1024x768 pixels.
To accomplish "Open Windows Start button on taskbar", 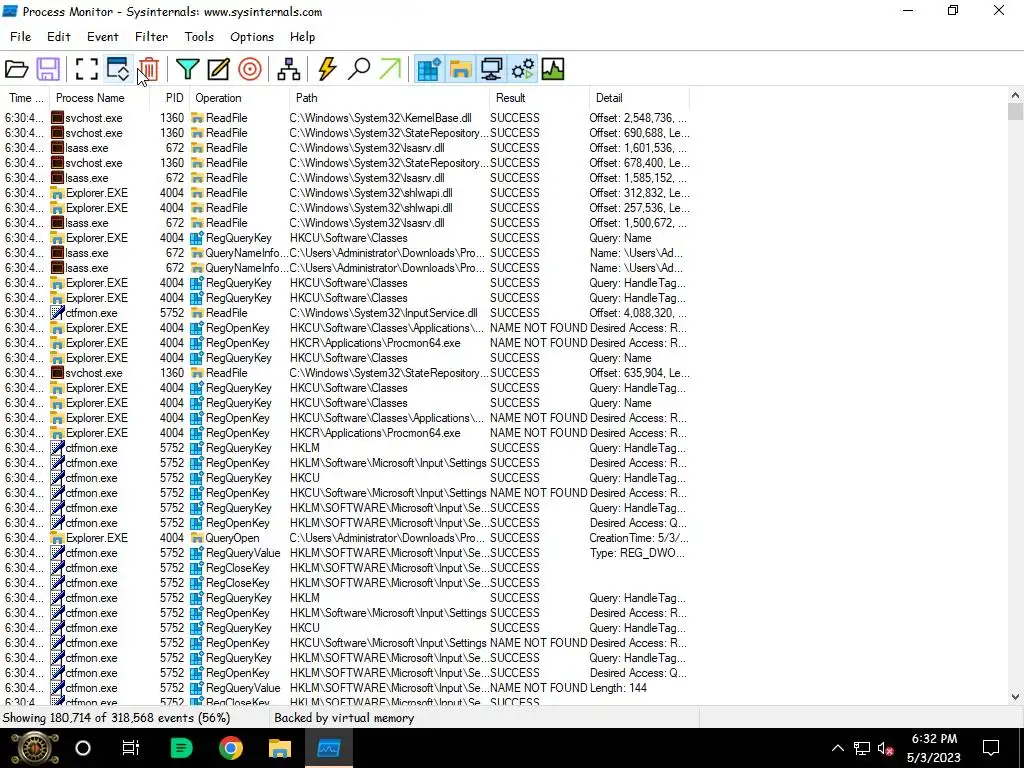I will click(34, 748).
